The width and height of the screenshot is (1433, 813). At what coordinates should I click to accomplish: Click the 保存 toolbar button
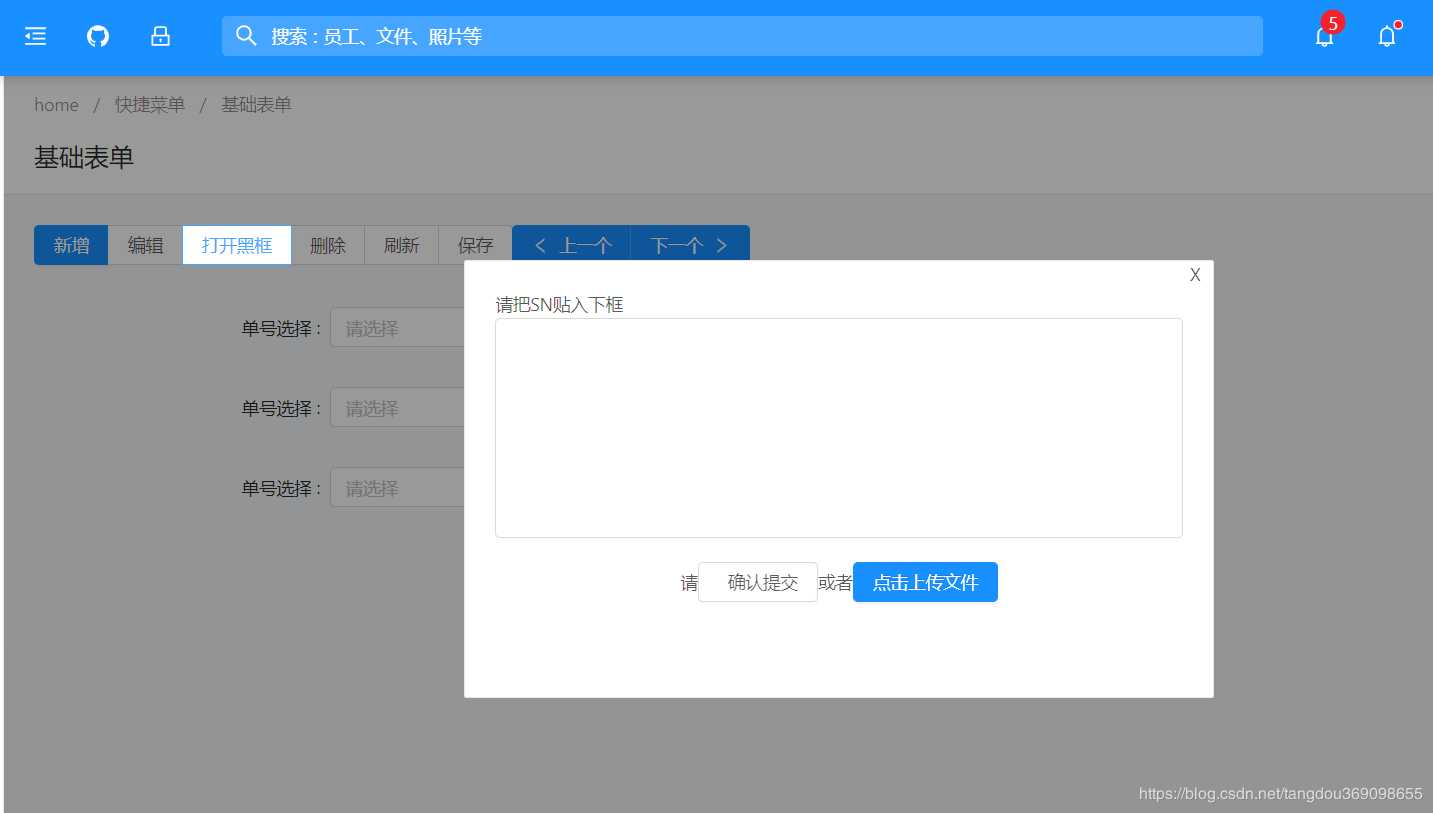pyautogui.click(x=475, y=245)
